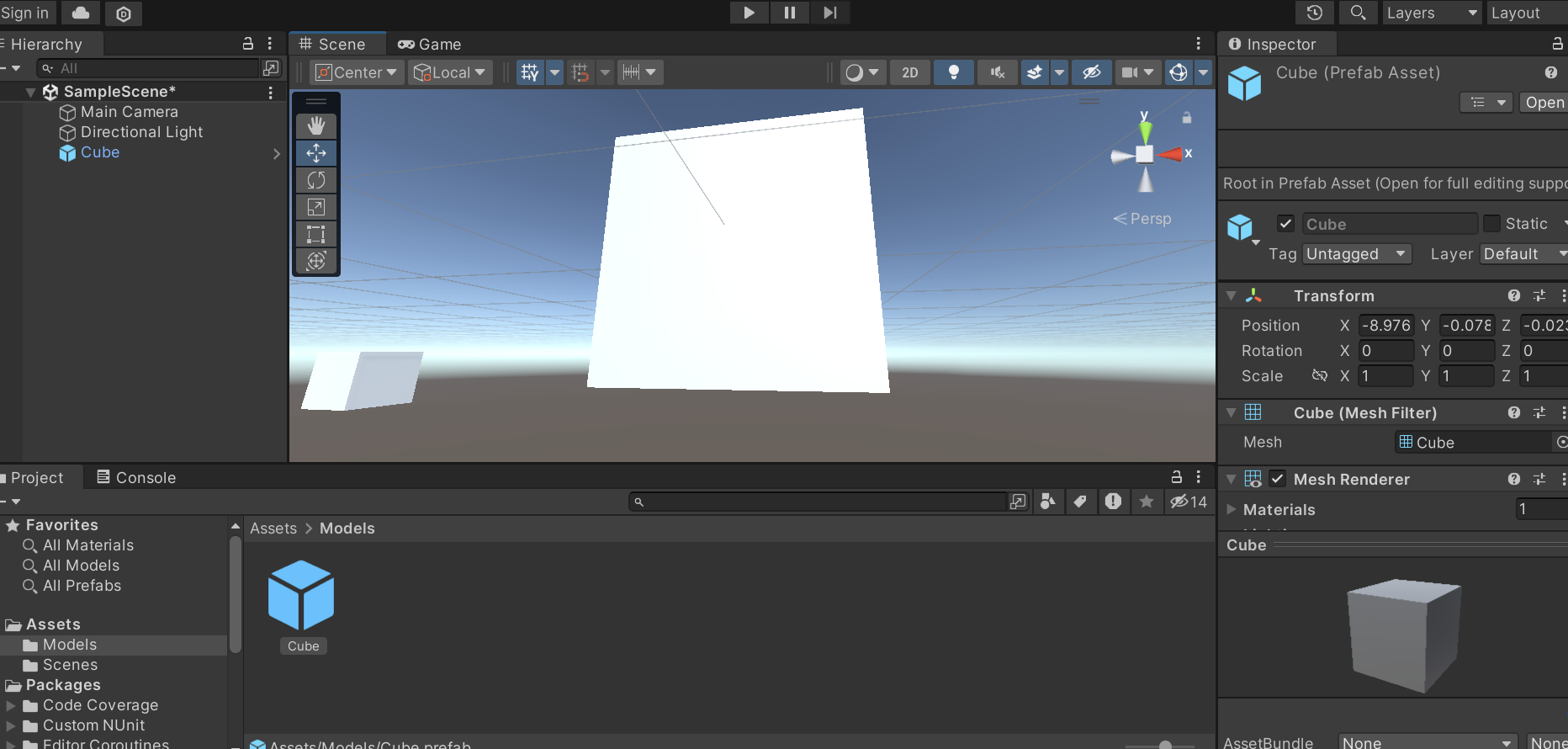
Task: Collapse the Cube Mesh Filter component
Action: (x=1232, y=412)
